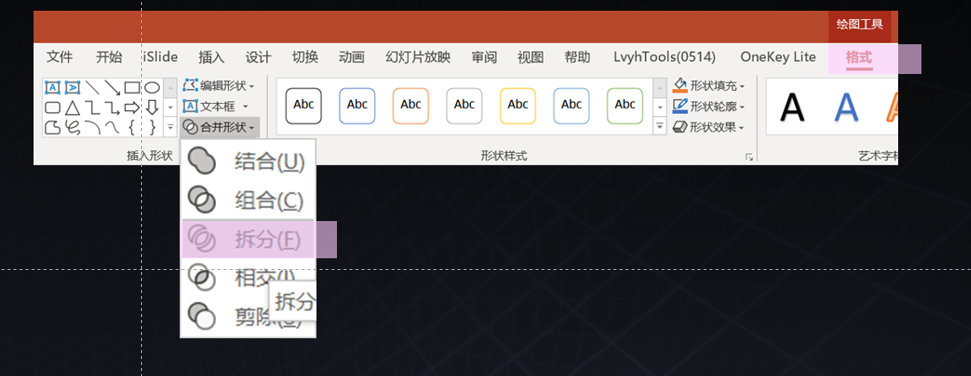Apply the orange outline Abc style
Screen dimensions: 971x376
point(411,106)
